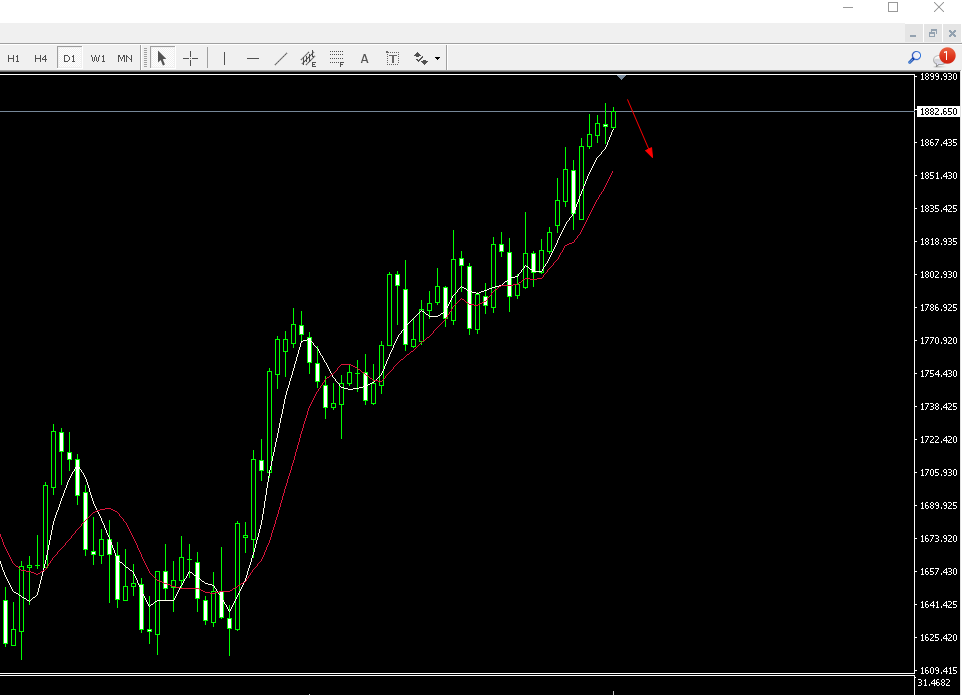Select the Equidistant Channel tool

coord(308,57)
